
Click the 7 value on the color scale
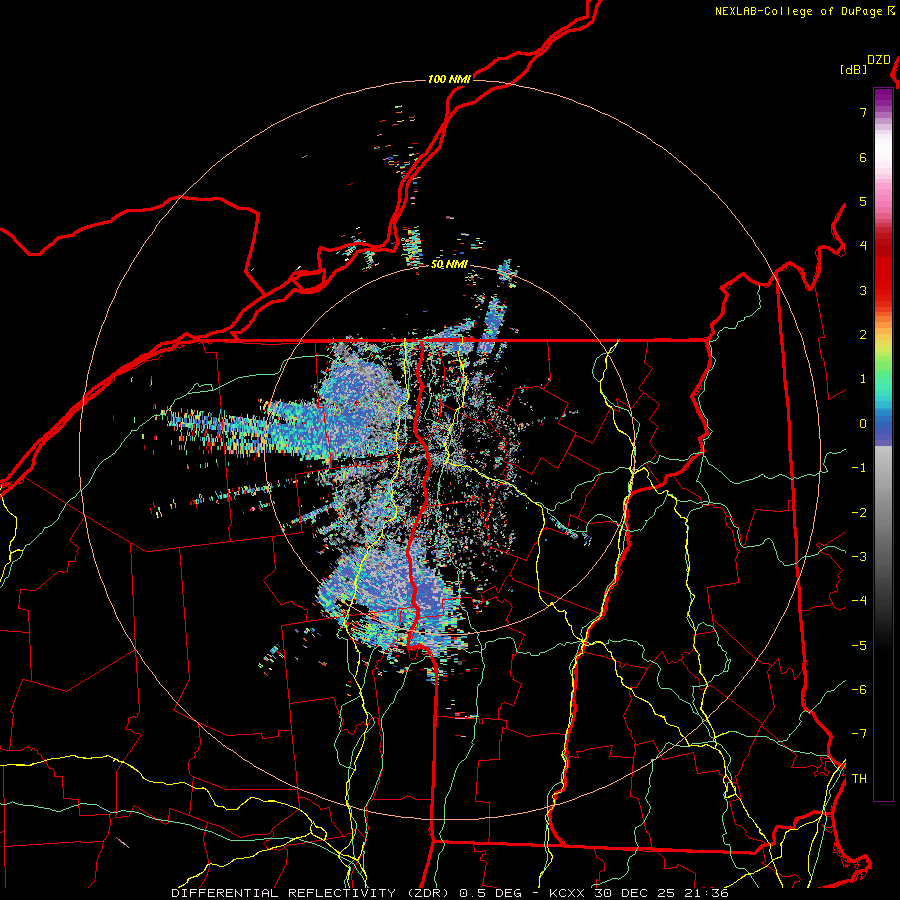coord(863,112)
